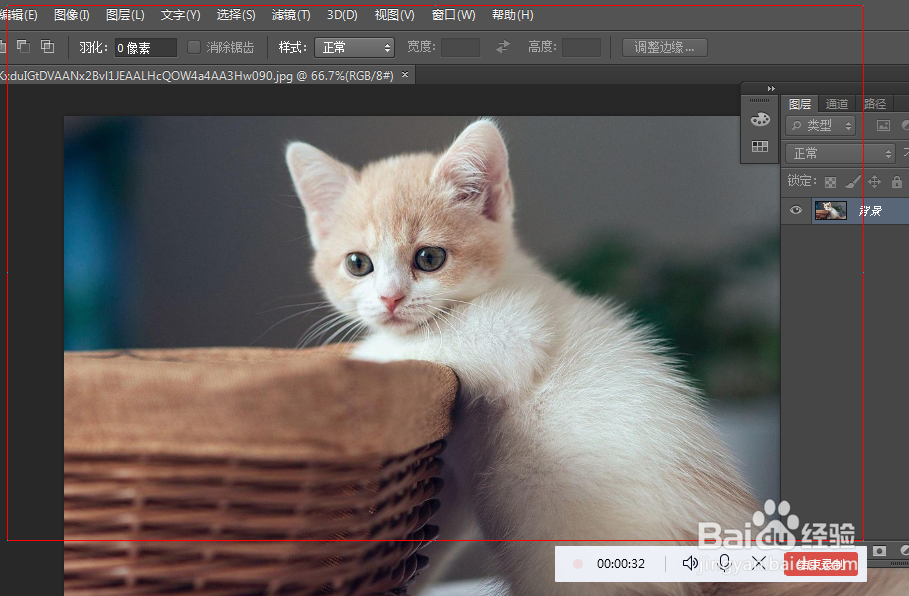Open the Swatches grid panel icon
The height and width of the screenshot is (596, 909).
click(760, 146)
